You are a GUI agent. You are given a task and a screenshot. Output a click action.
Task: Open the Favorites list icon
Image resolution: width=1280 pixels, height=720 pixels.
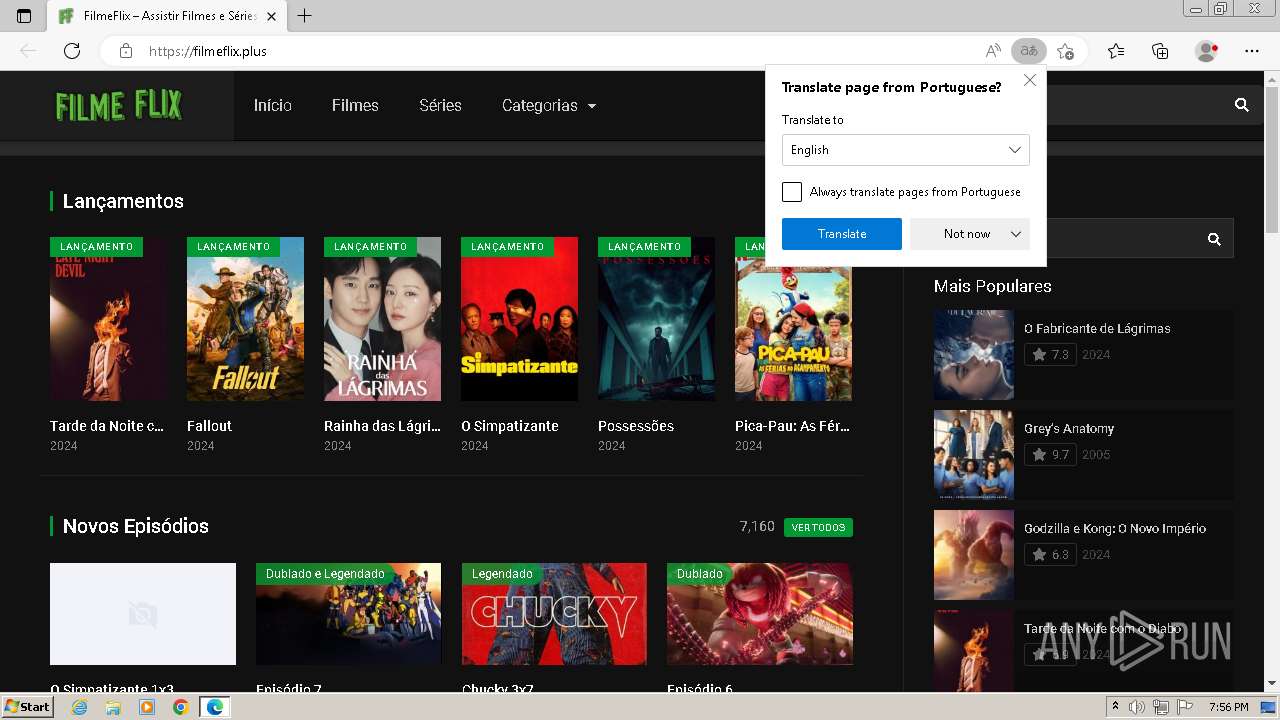[x=1116, y=51]
